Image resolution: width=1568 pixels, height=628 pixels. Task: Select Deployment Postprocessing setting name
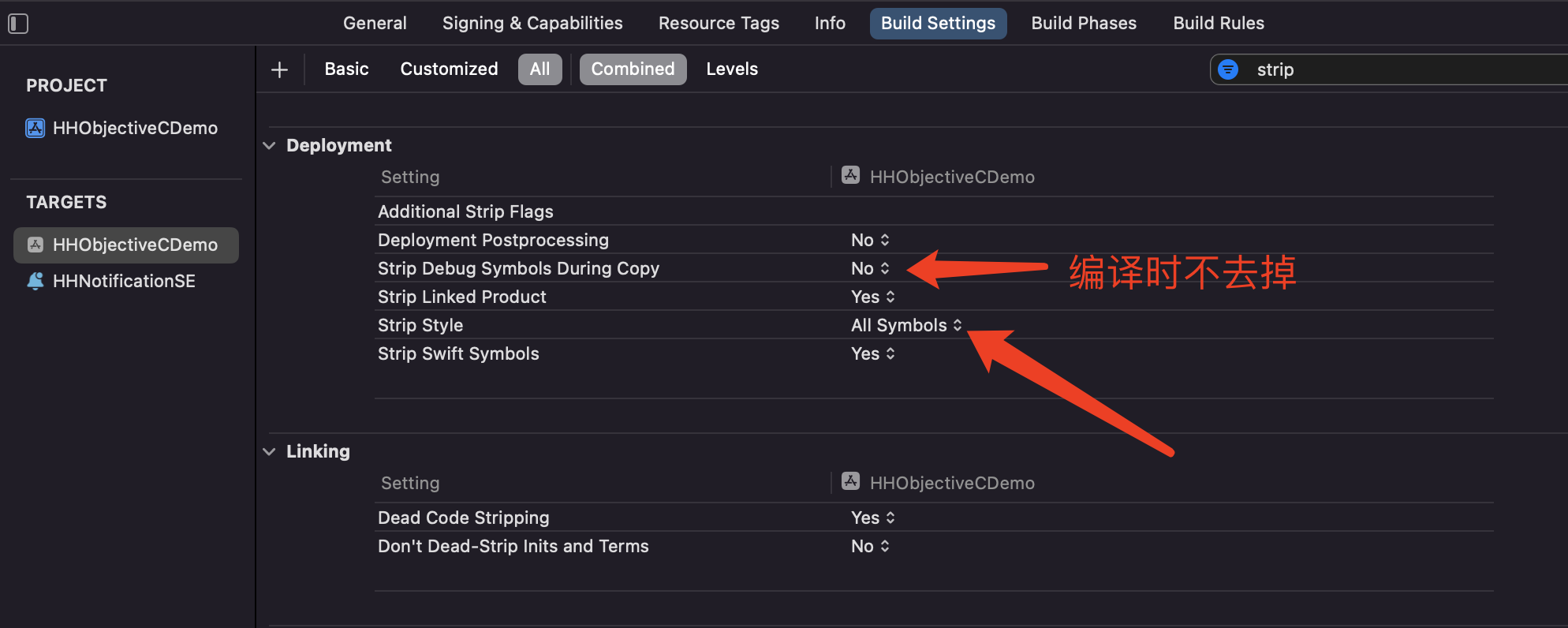(x=493, y=240)
